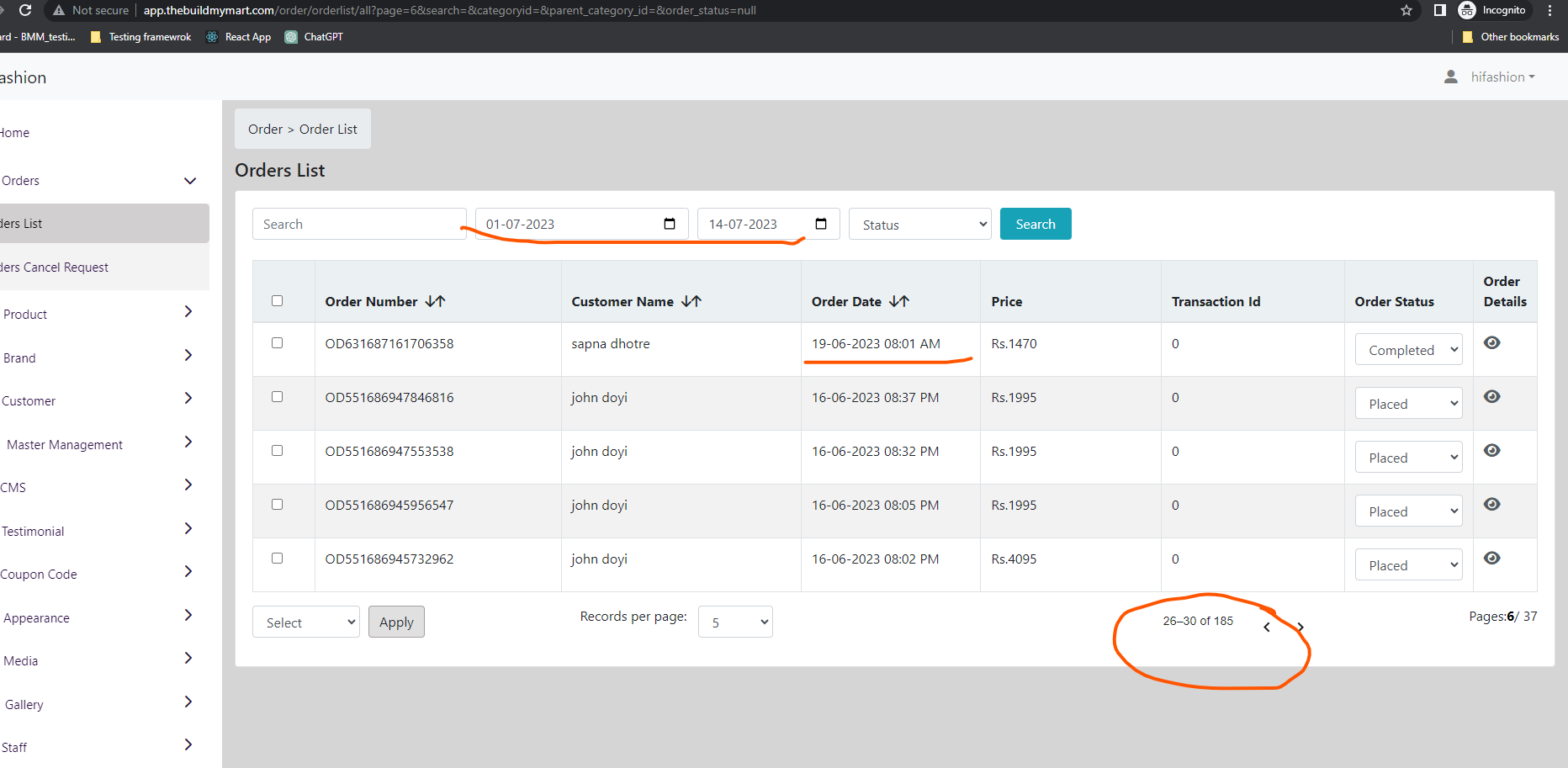This screenshot has height=768, width=1568.
Task: Open browser side panel icon
Action: [1440, 10]
